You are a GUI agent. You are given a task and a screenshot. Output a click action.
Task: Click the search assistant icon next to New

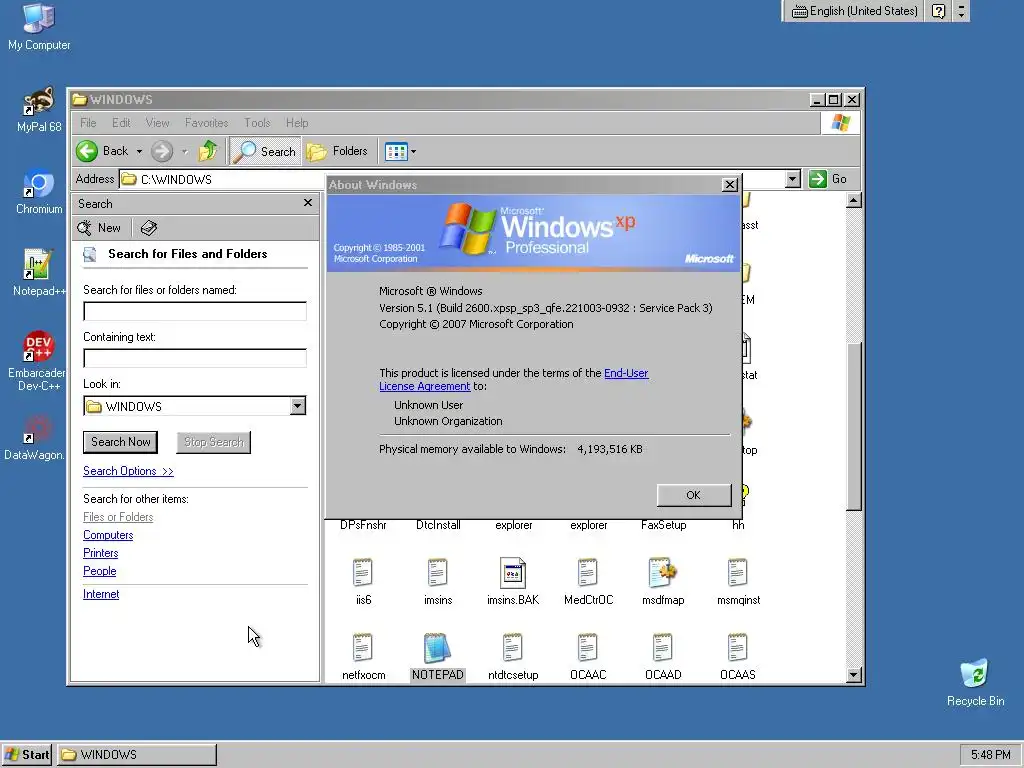pyautogui.click(x=149, y=228)
